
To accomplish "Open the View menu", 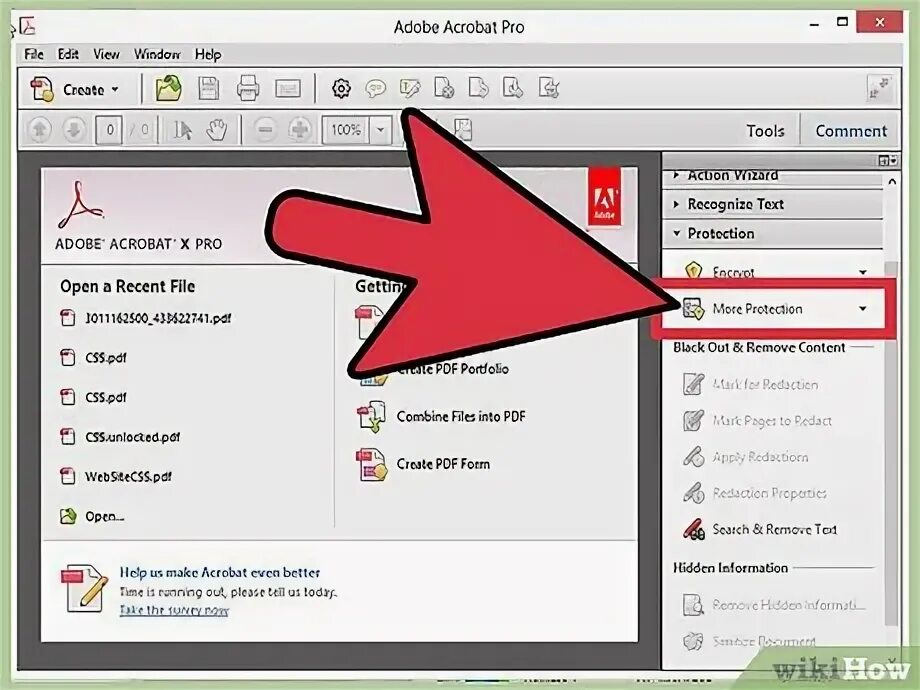I will click(106, 55).
